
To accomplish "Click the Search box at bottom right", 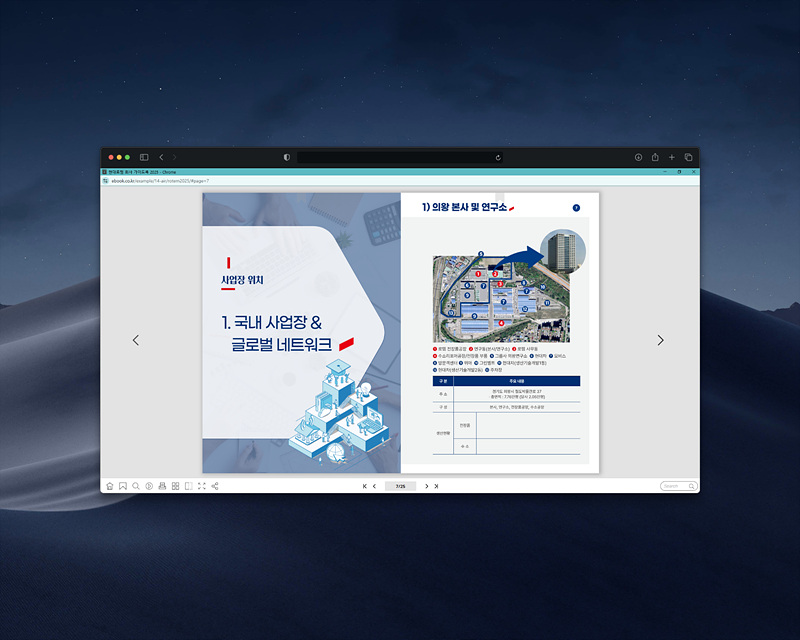I will (x=679, y=486).
